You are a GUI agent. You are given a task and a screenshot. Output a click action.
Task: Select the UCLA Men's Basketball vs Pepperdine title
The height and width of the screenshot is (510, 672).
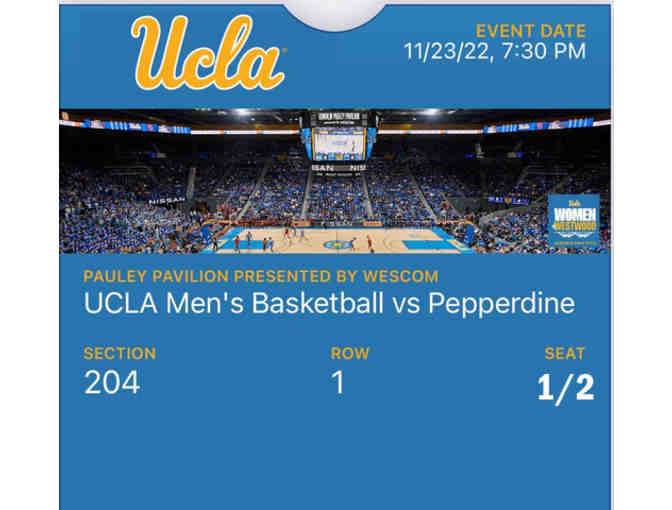click(x=329, y=303)
